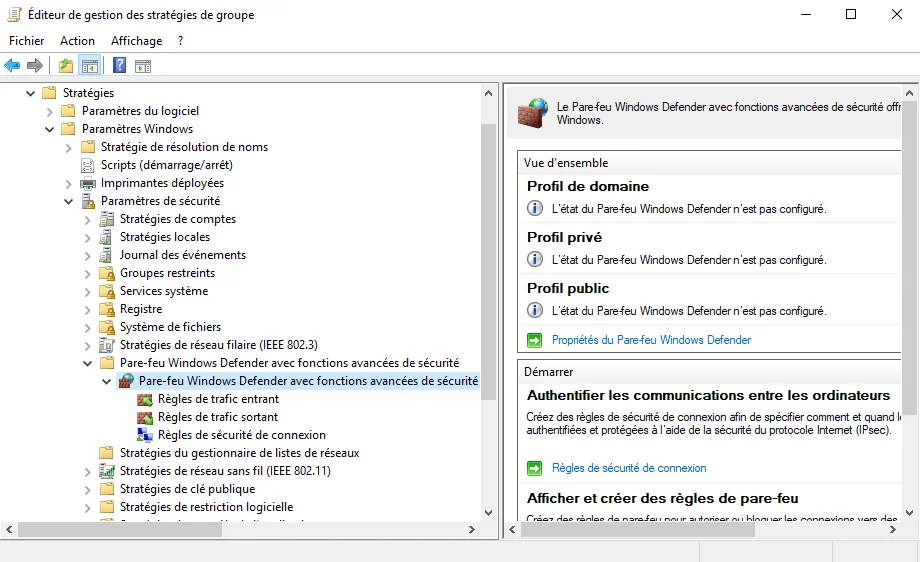Image resolution: width=920 pixels, height=562 pixels.
Task: Click right pane scroll up arrow
Action: tap(909, 93)
